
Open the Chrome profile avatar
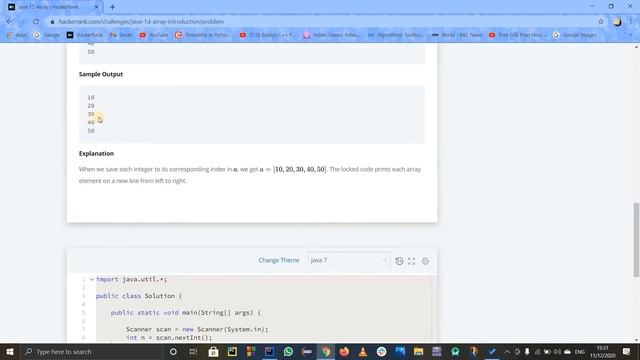point(617,22)
